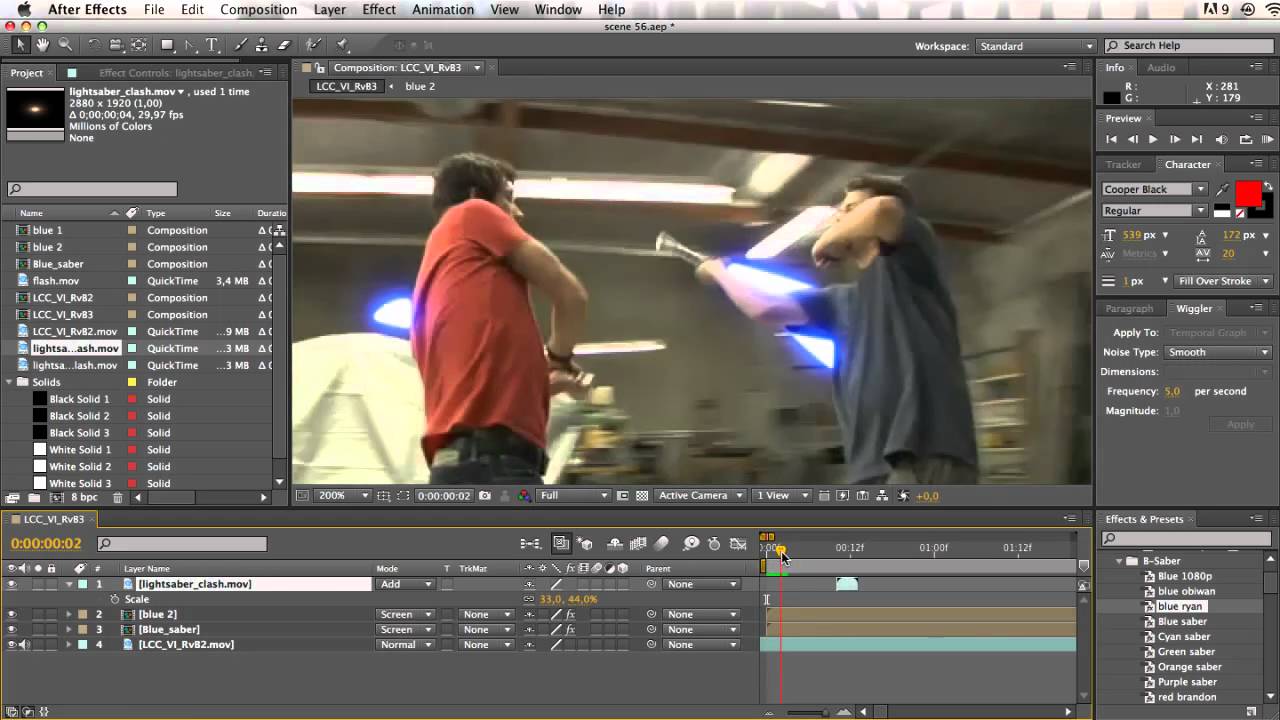This screenshot has height=720, width=1280.
Task: Open Normal blending mode dropdown
Action: 405,644
